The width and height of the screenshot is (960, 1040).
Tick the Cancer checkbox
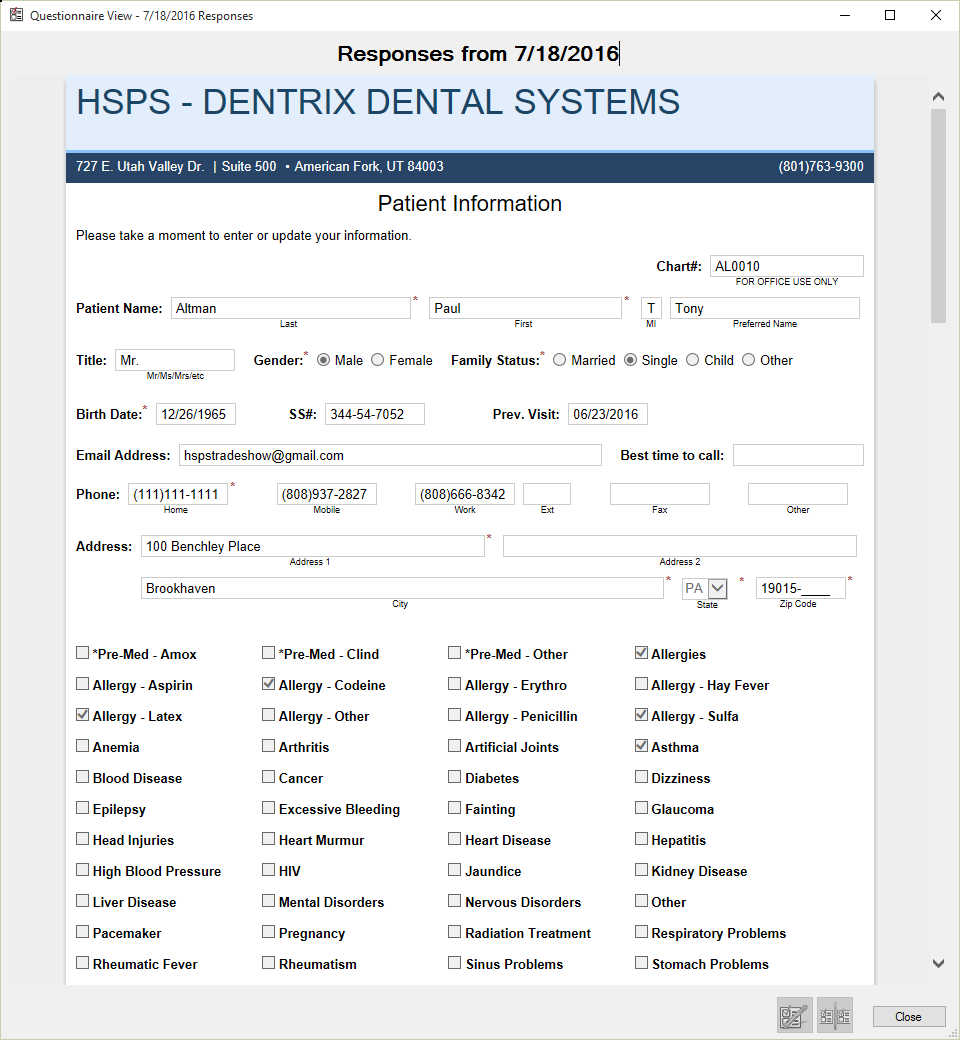point(268,777)
